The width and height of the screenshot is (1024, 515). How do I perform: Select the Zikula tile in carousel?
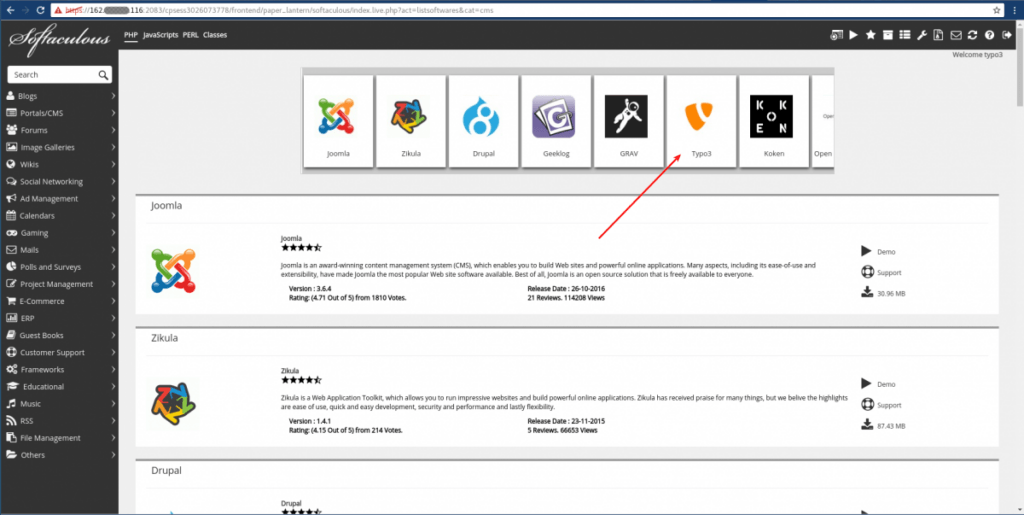point(411,121)
